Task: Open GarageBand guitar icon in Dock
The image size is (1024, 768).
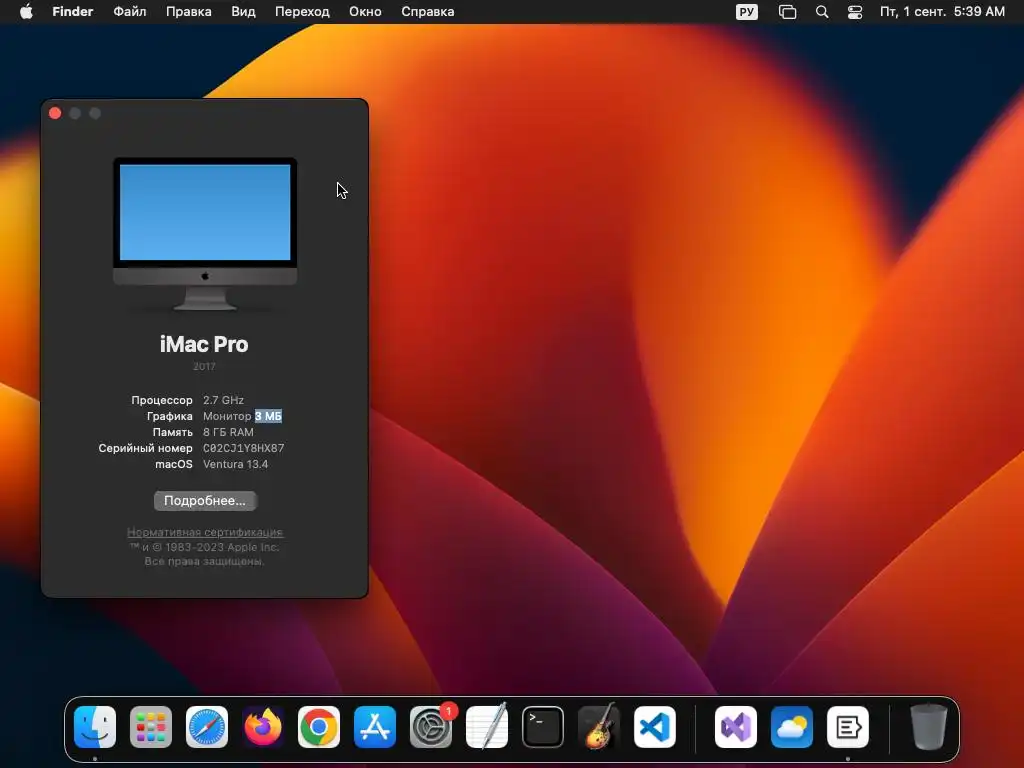Action: [599, 727]
